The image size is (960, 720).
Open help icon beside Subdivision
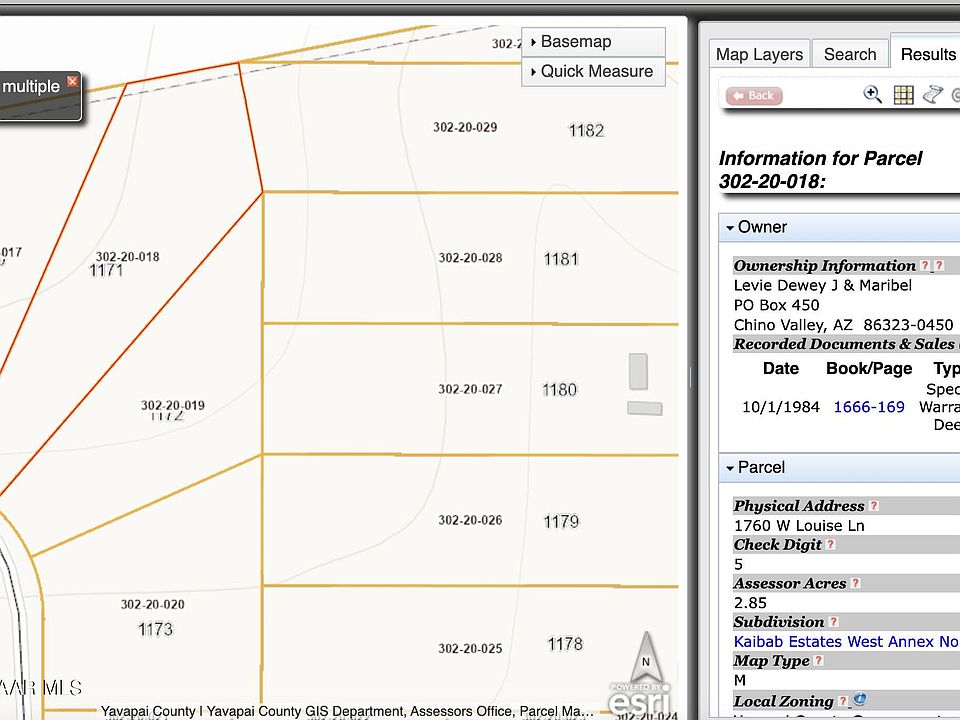[833, 621]
